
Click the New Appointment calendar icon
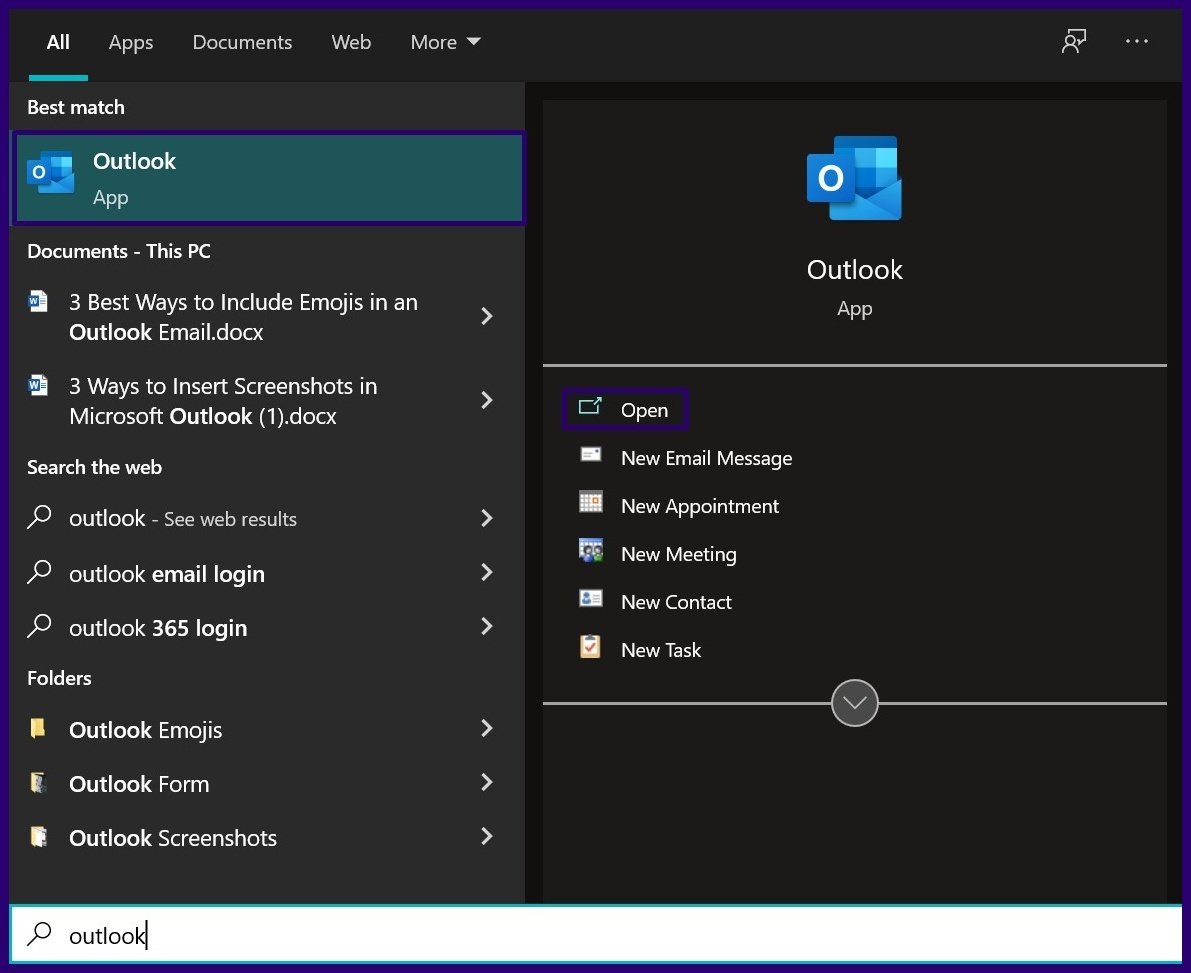click(x=591, y=503)
